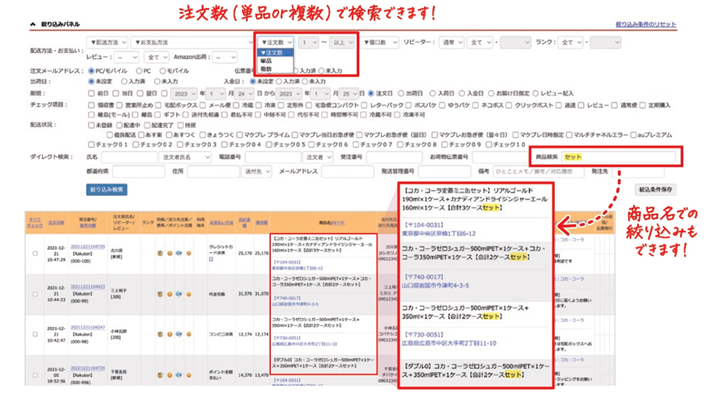The image size is (707, 393).
Task: Collapse the 絞り込みパネル caret
Action: [x=33, y=24]
